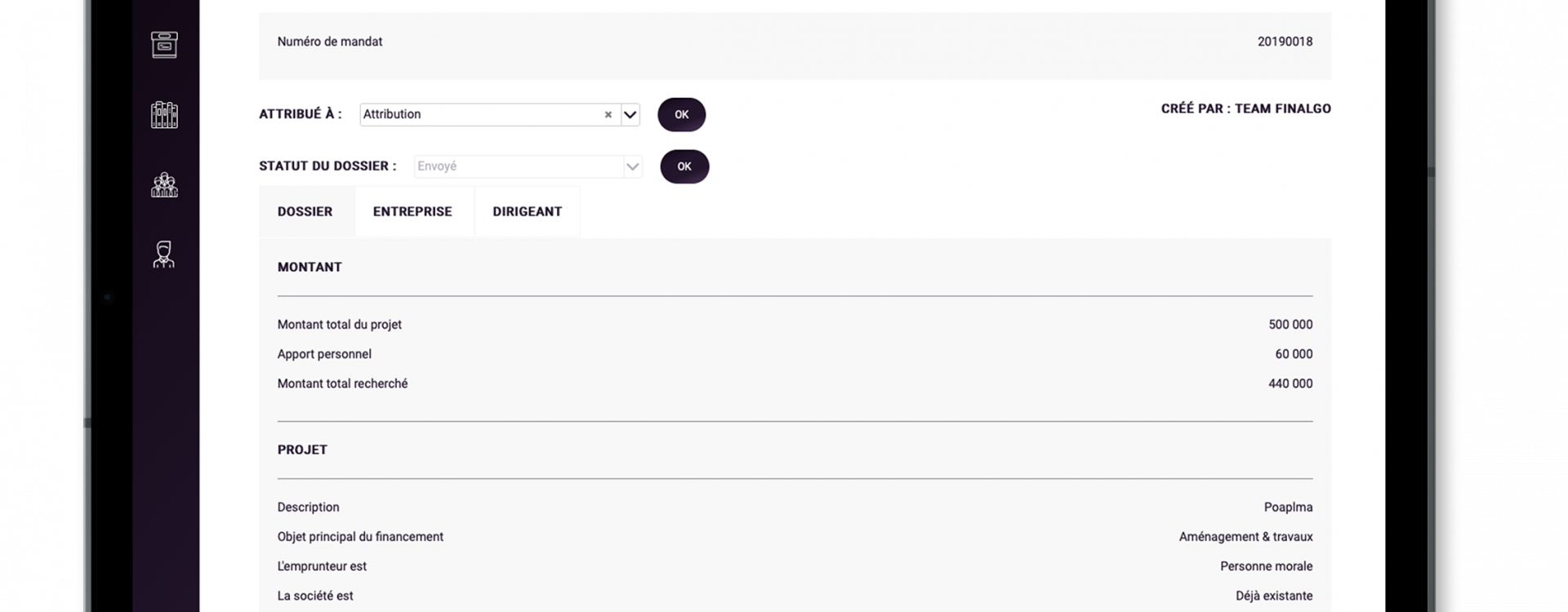Viewport: 1568px width, 612px height.
Task: Click the Montant total du projet value
Action: [1290, 325]
